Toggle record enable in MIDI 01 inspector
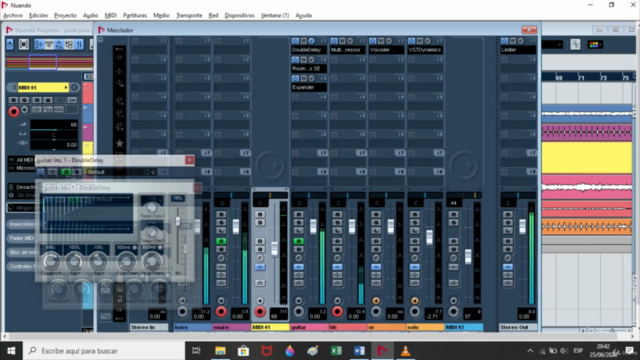This screenshot has width=640, height=360. (13, 111)
